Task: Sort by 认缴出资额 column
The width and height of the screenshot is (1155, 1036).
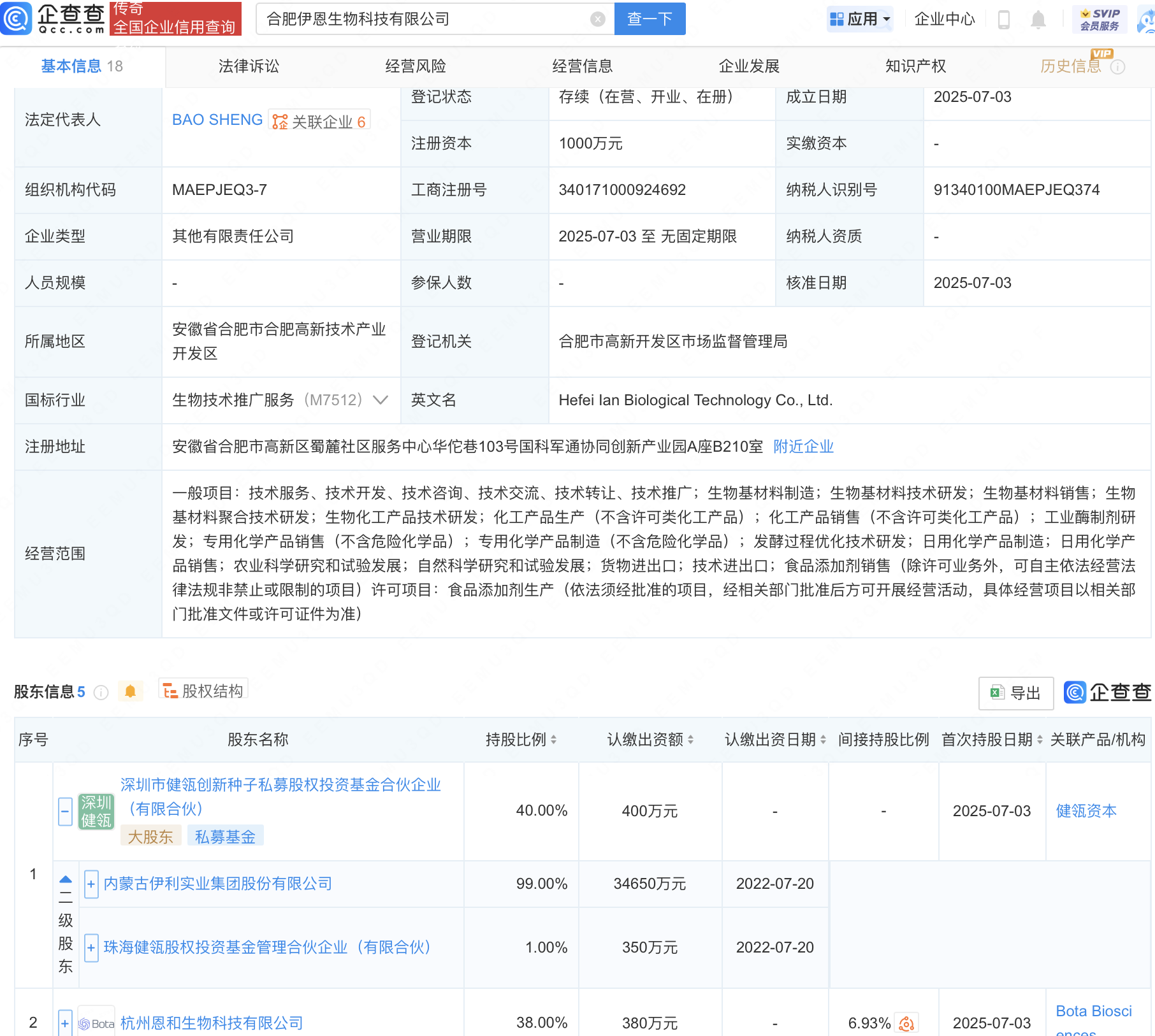Action: click(x=690, y=740)
